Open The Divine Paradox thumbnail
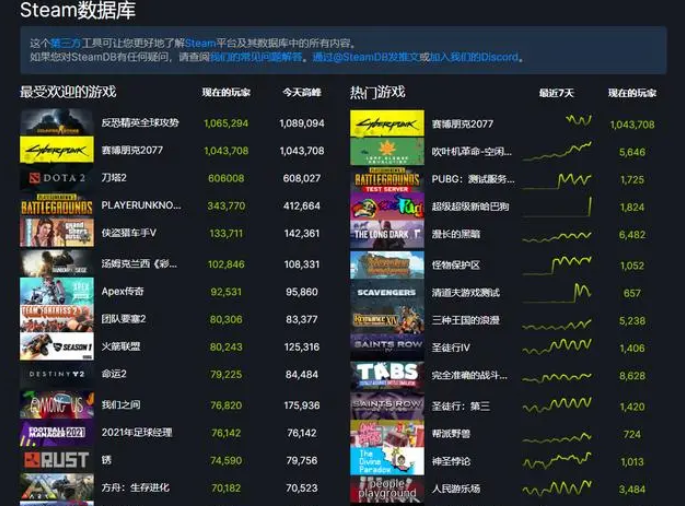 point(387,461)
